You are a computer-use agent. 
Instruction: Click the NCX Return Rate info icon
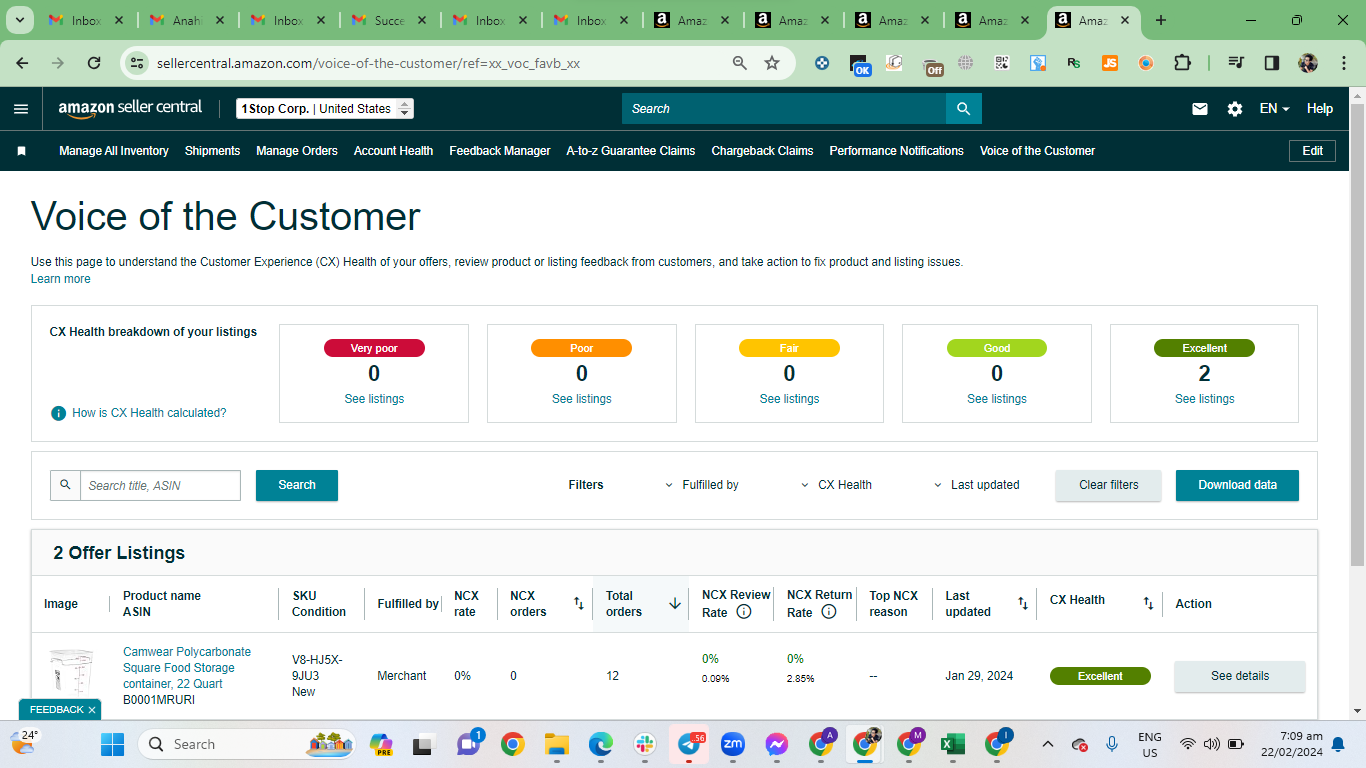(829, 612)
